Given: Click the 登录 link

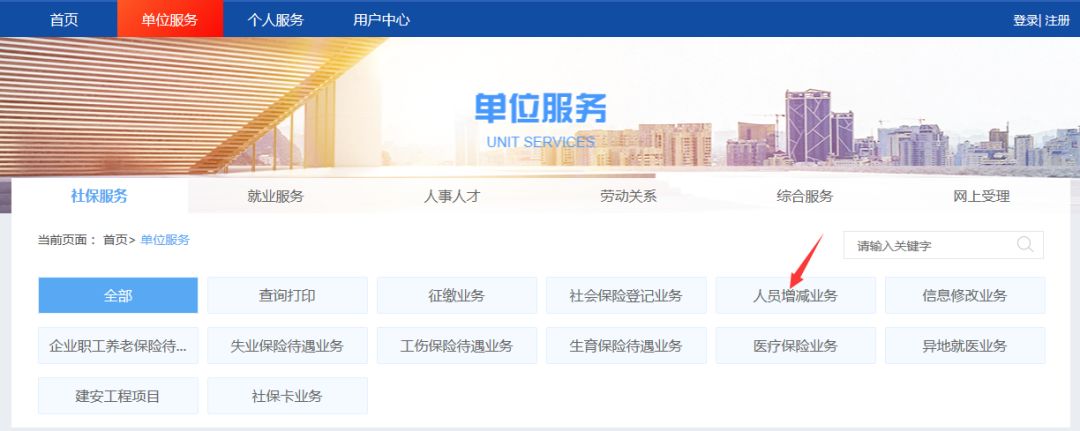Looking at the screenshot, I should pos(1025,20).
